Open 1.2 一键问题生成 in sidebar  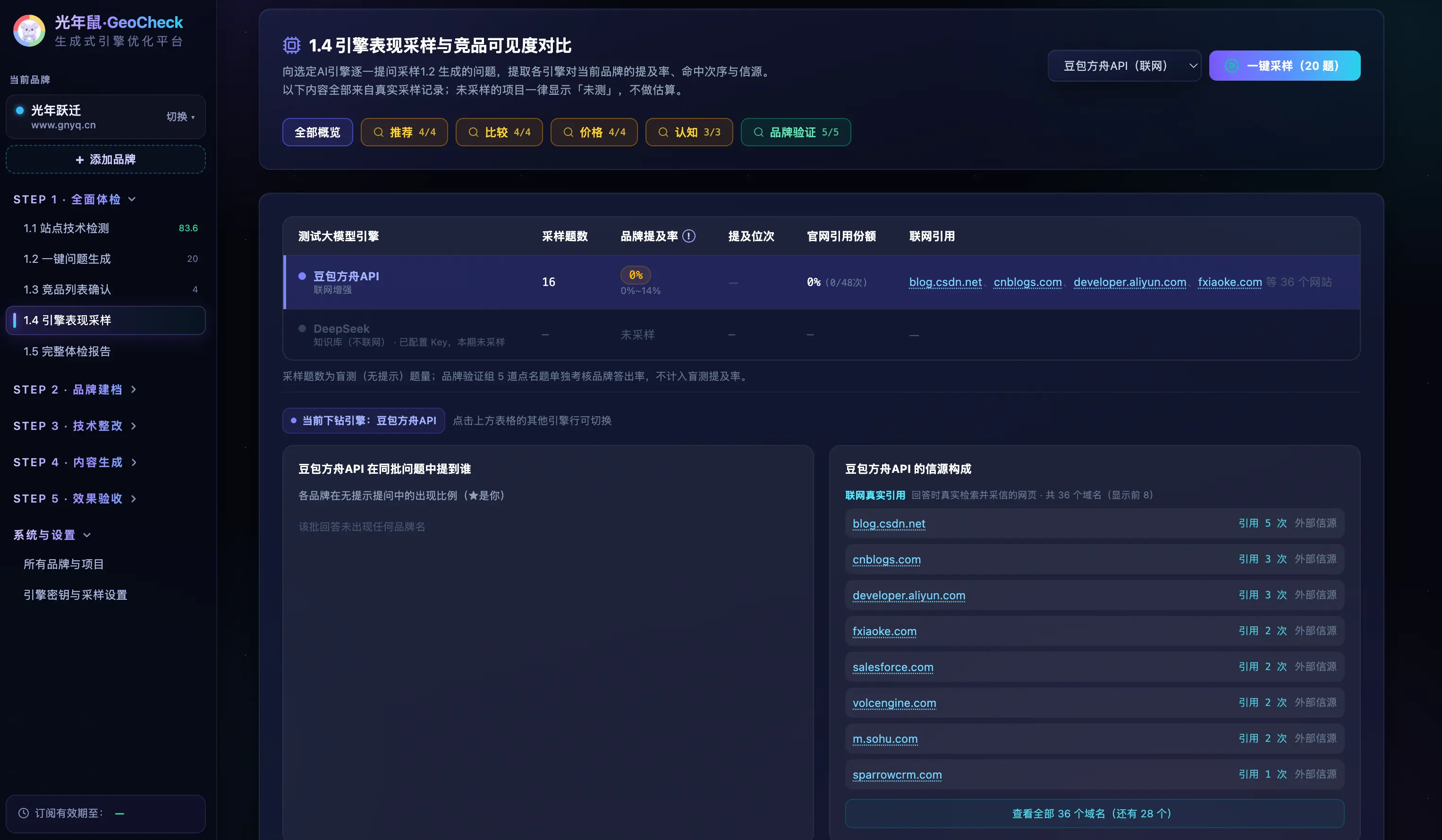point(106,259)
